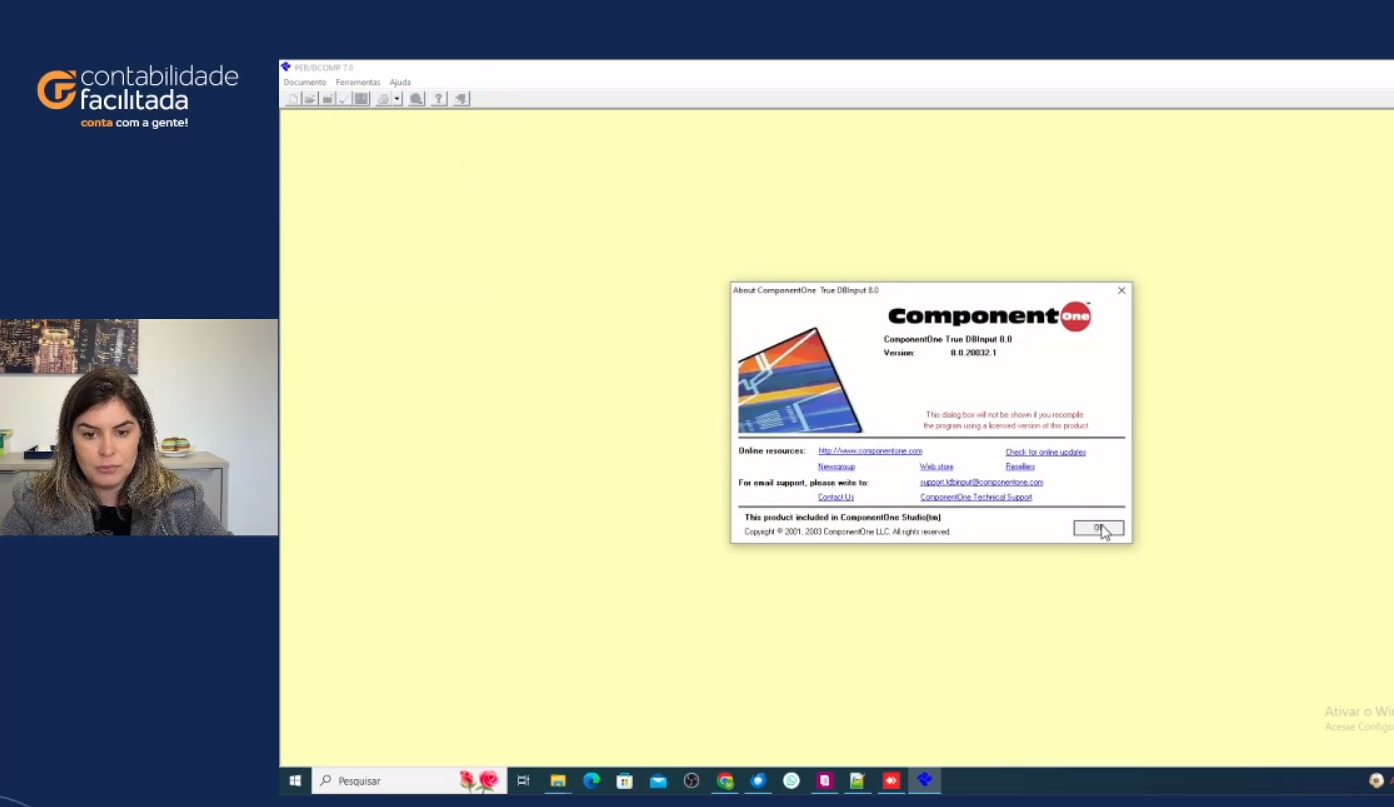
Task: Click the question mark help toolbar icon
Action: pos(439,99)
